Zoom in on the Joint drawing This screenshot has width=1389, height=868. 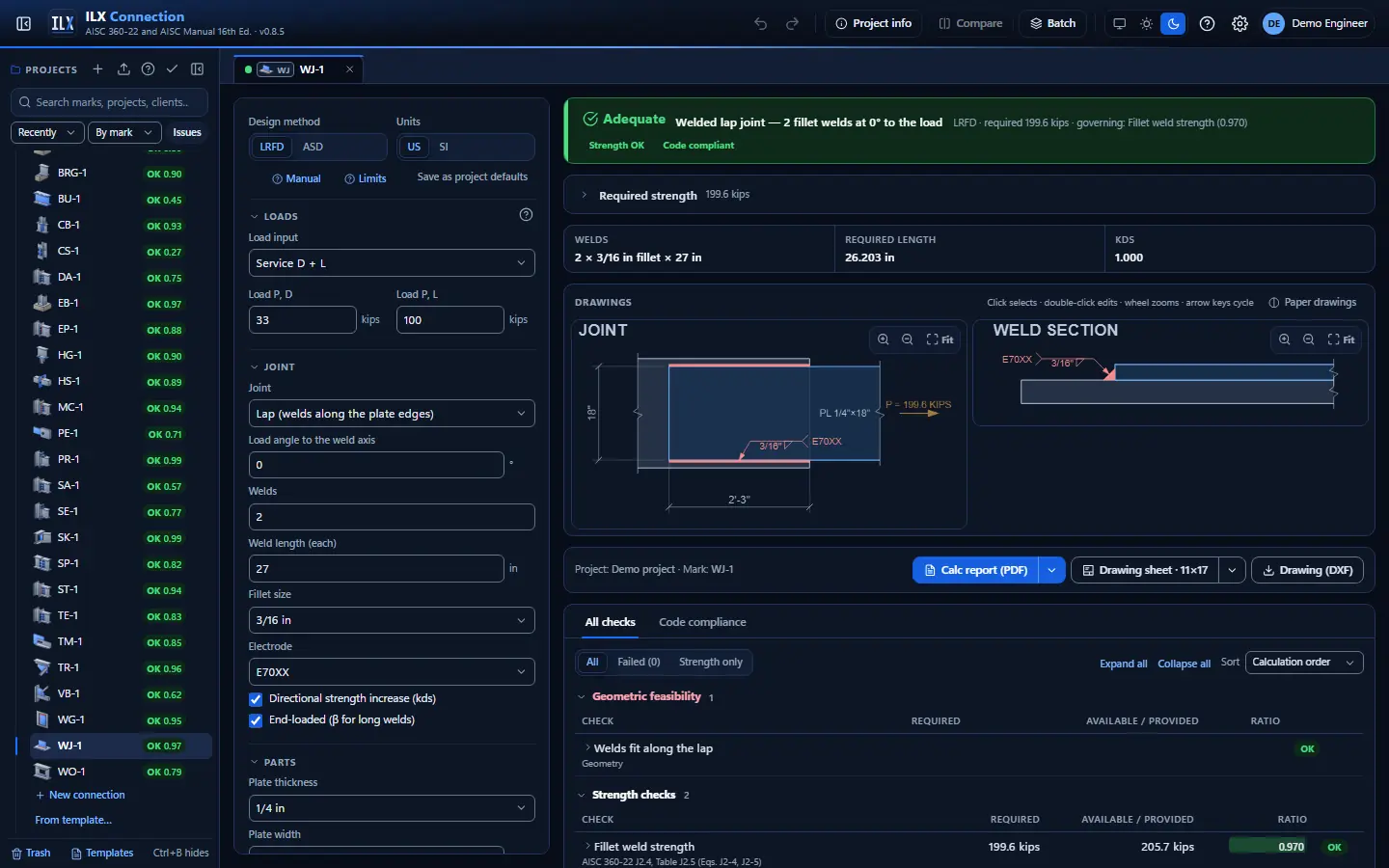click(x=884, y=339)
